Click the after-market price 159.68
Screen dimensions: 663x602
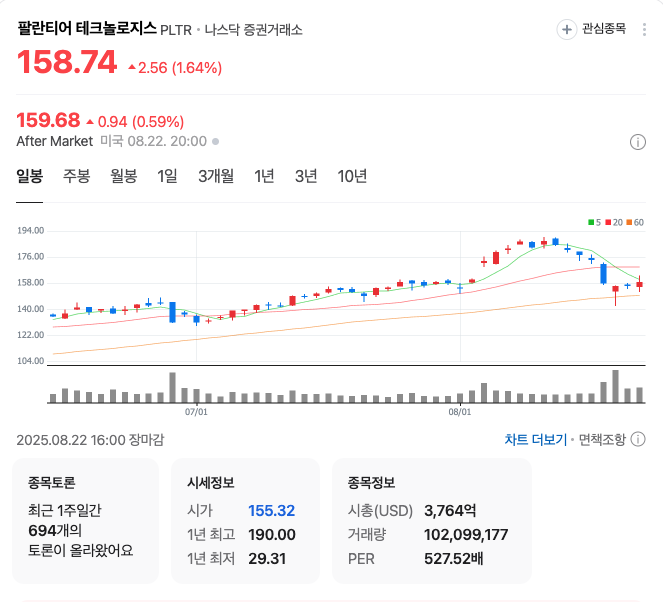pyautogui.click(x=48, y=120)
